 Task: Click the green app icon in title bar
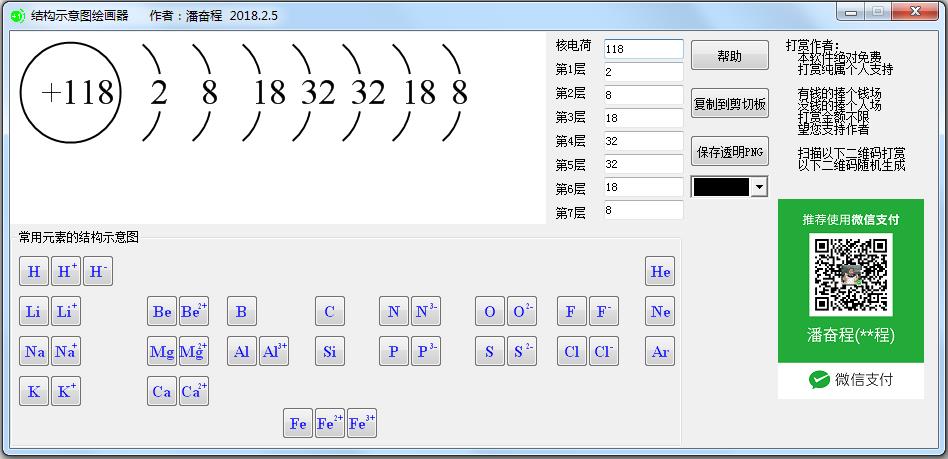click(18, 16)
